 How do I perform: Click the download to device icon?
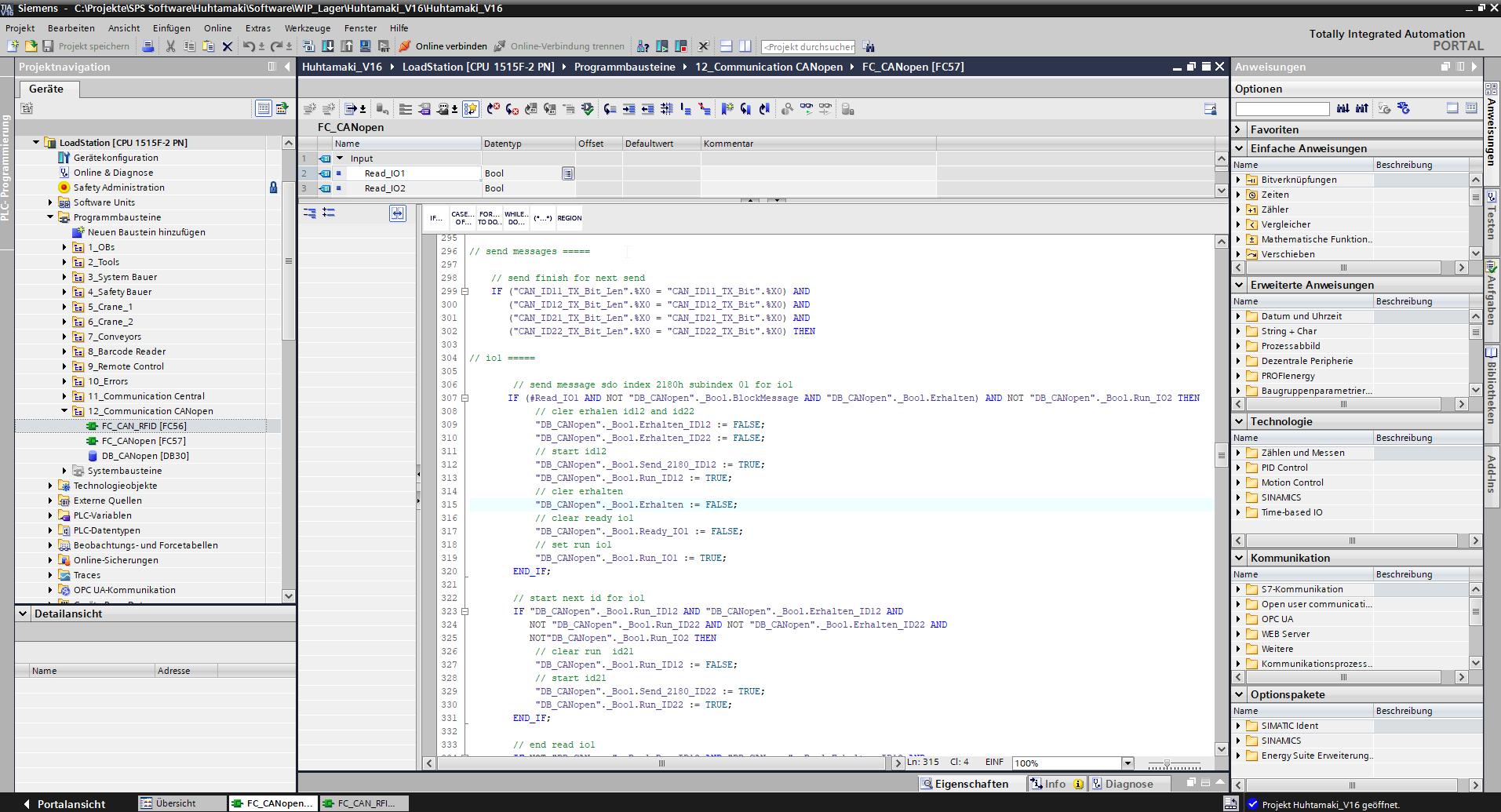(x=327, y=46)
